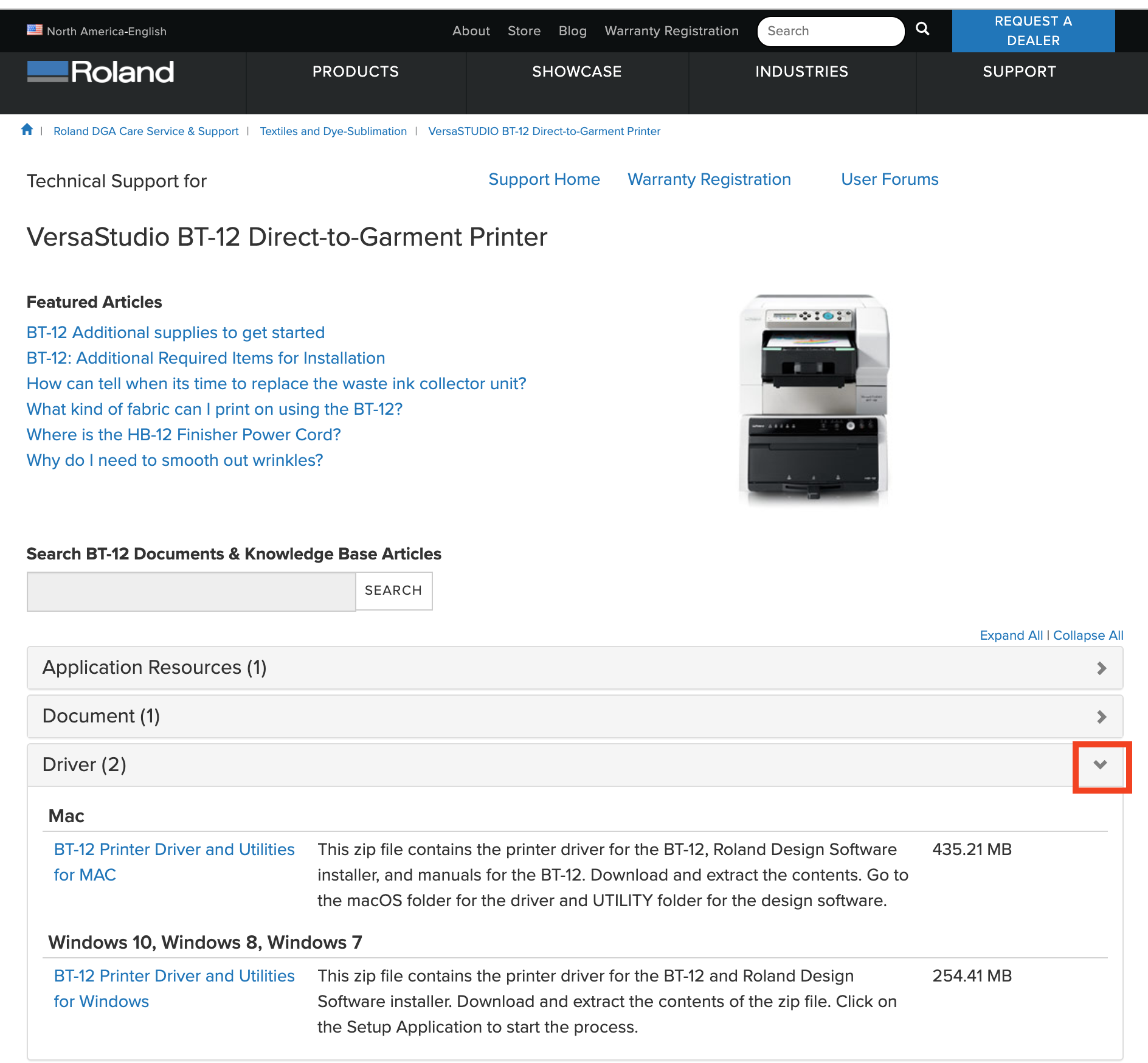
Task: Collapse the Driver (2) section chevron
Action: pyautogui.click(x=1101, y=765)
